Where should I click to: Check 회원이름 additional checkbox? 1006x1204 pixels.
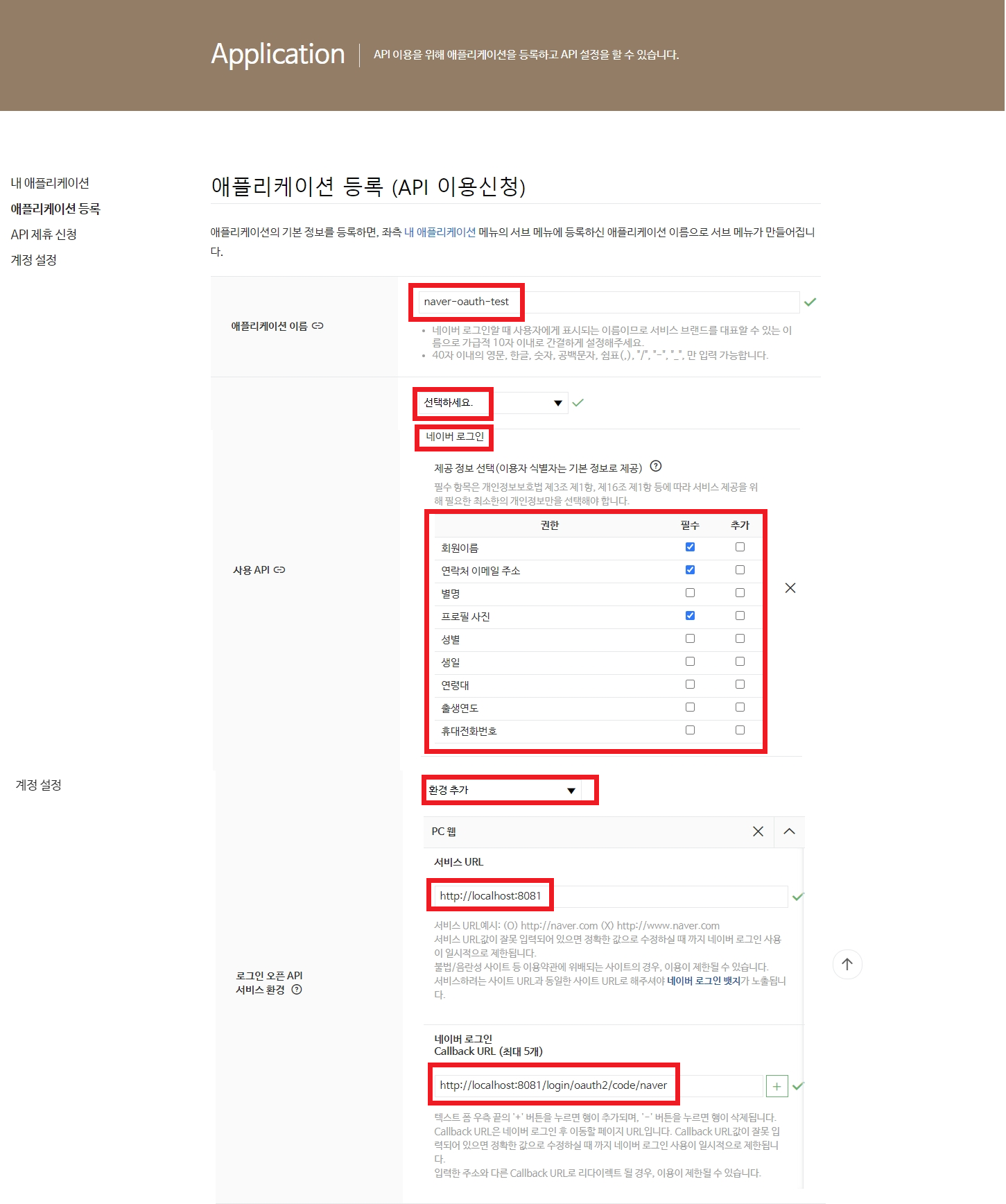point(740,547)
